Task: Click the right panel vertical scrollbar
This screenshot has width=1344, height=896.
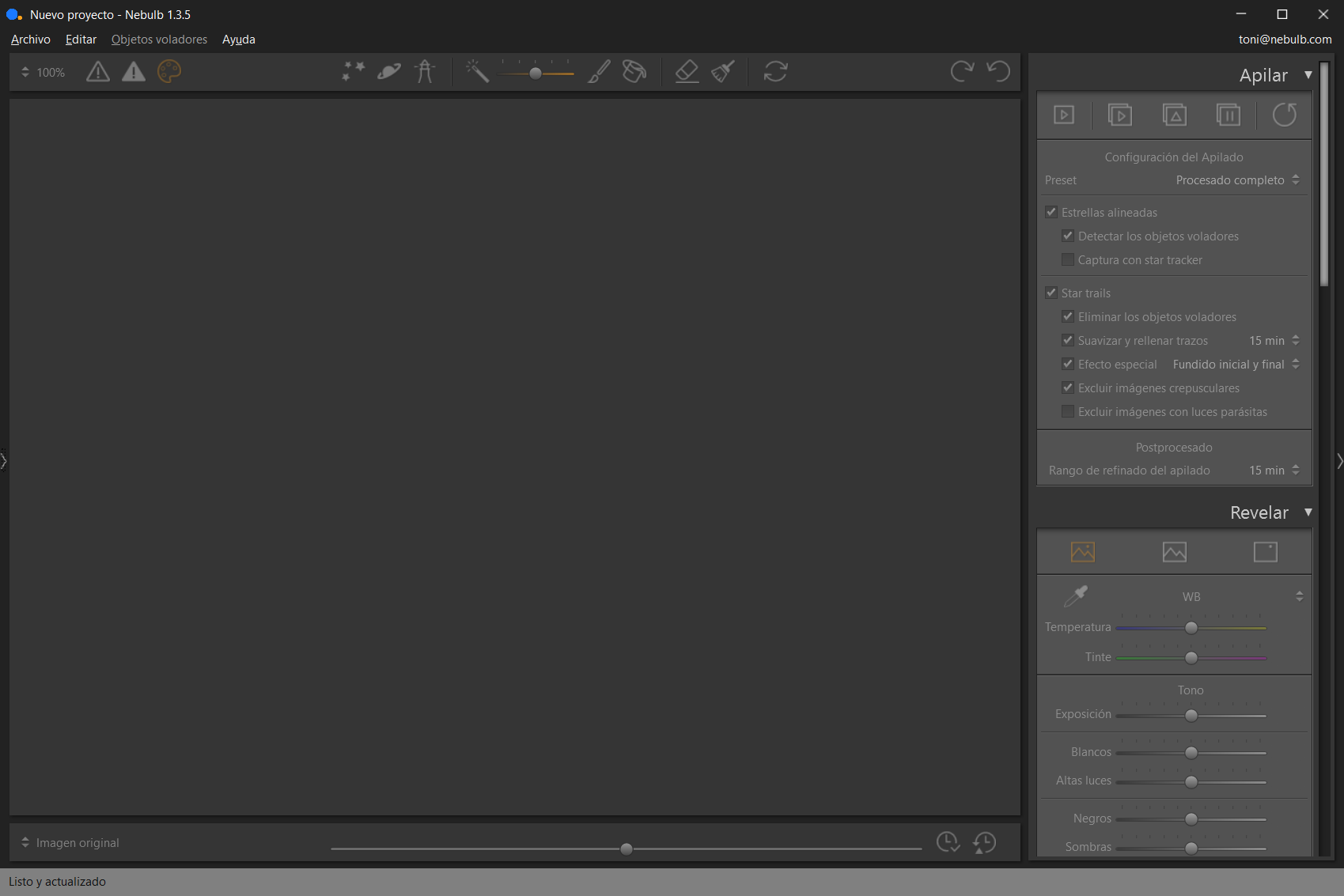Action: point(1324,174)
